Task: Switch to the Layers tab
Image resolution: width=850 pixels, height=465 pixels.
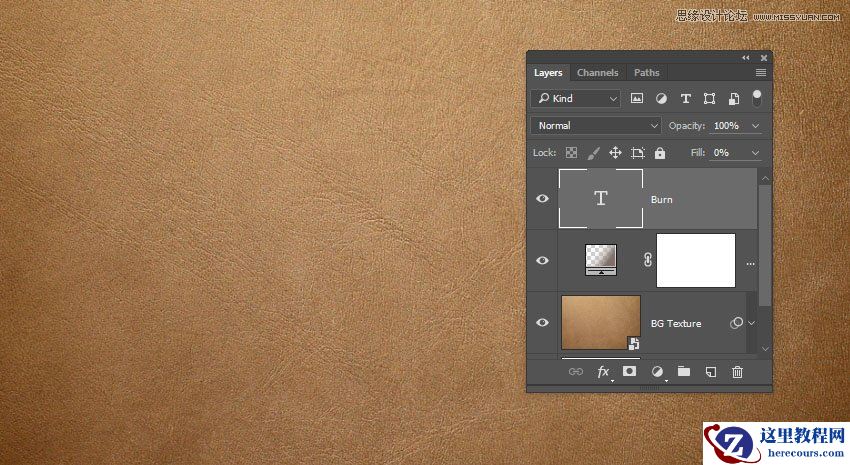Action: (548, 73)
